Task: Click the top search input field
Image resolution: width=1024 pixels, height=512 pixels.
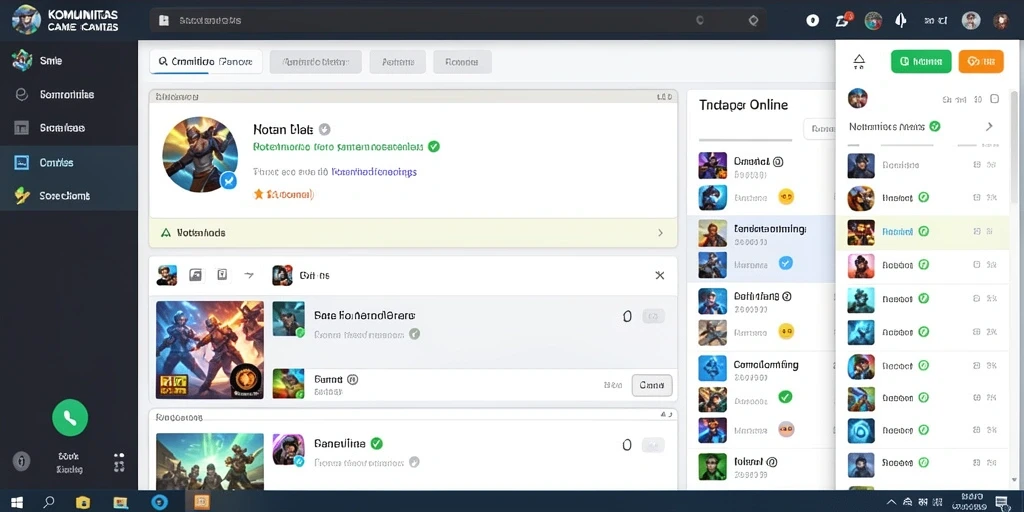Action: 457,20
